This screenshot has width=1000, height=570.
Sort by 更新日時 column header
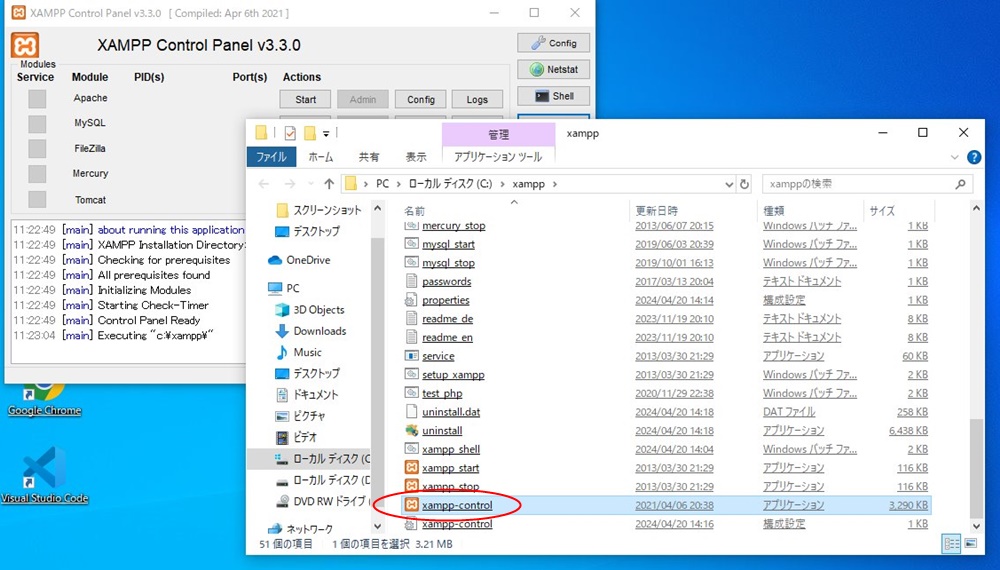pyautogui.click(x=656, y=210)
